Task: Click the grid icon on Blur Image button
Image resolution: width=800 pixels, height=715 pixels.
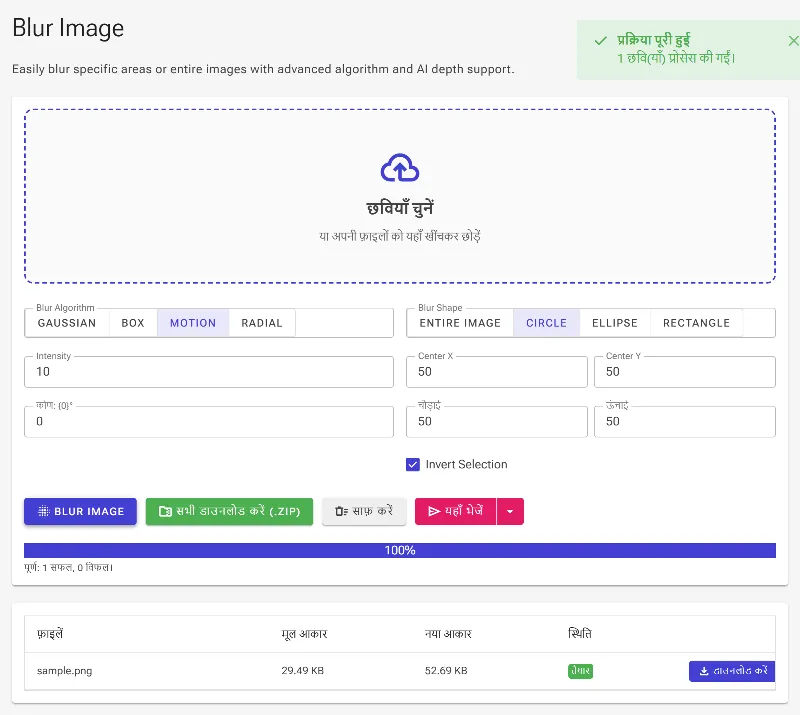Action: (x=44, y=511)
